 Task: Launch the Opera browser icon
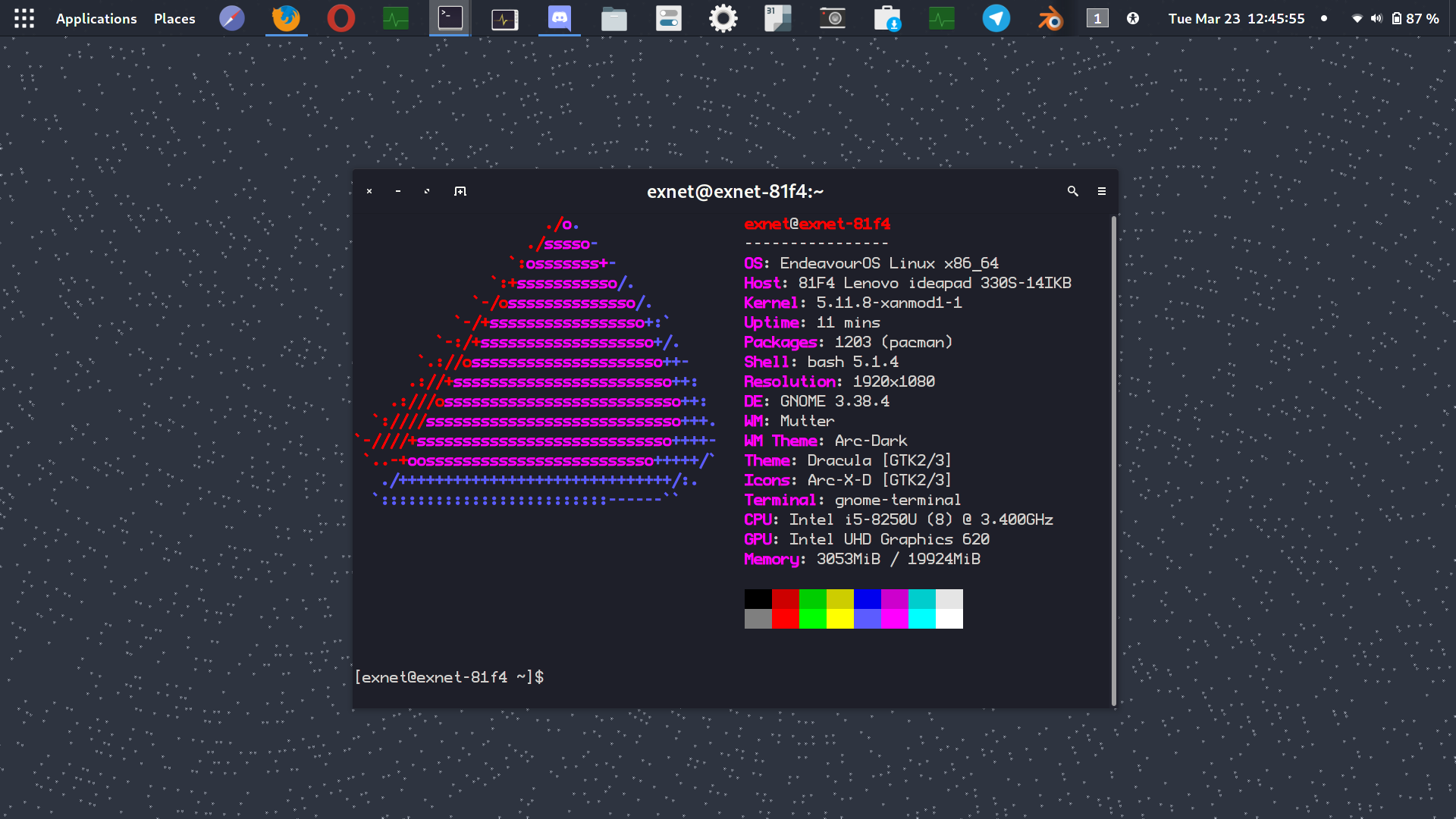coord(341,18)
